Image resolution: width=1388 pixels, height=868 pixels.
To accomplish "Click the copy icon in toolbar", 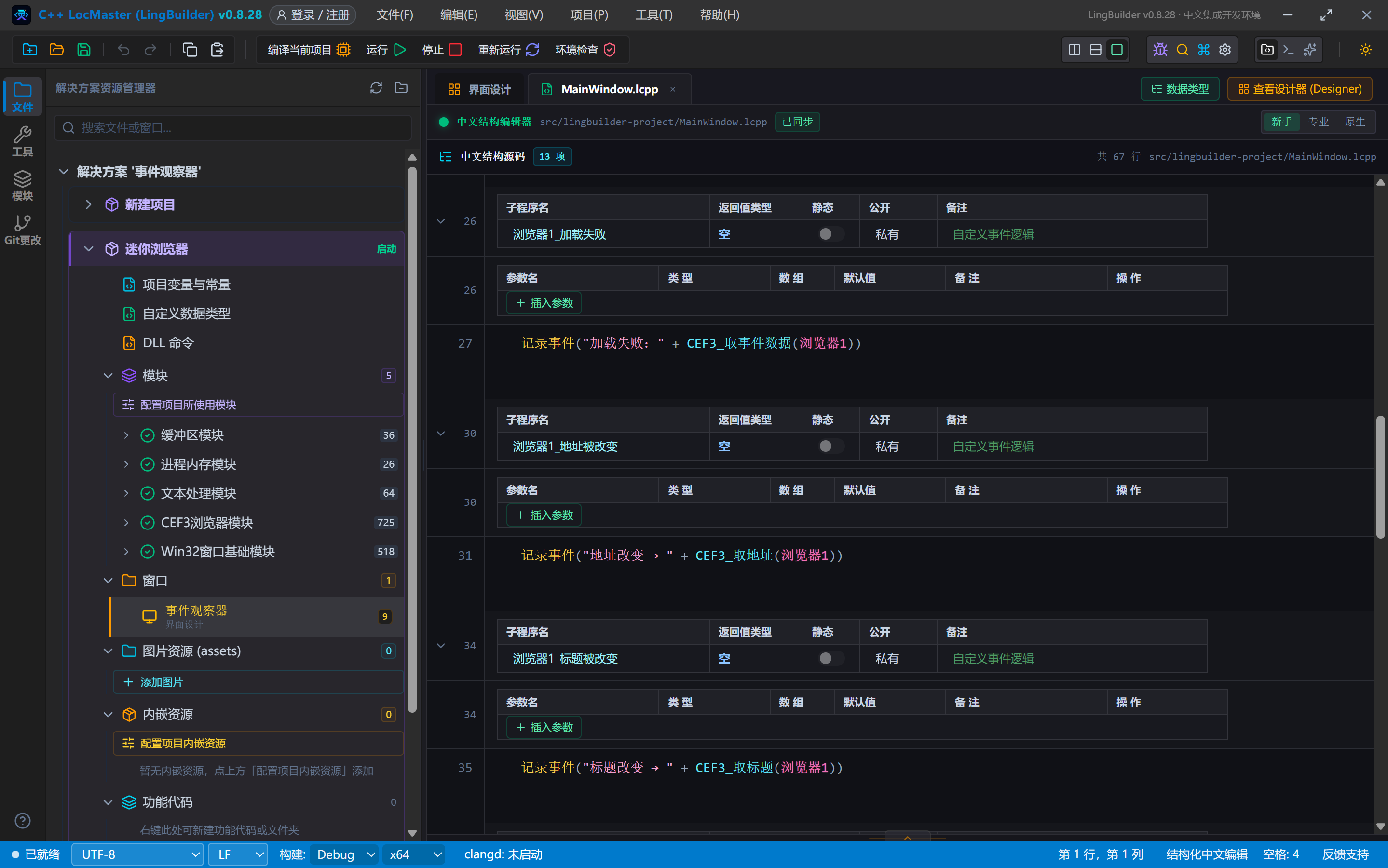I will (x=190, y=50).
